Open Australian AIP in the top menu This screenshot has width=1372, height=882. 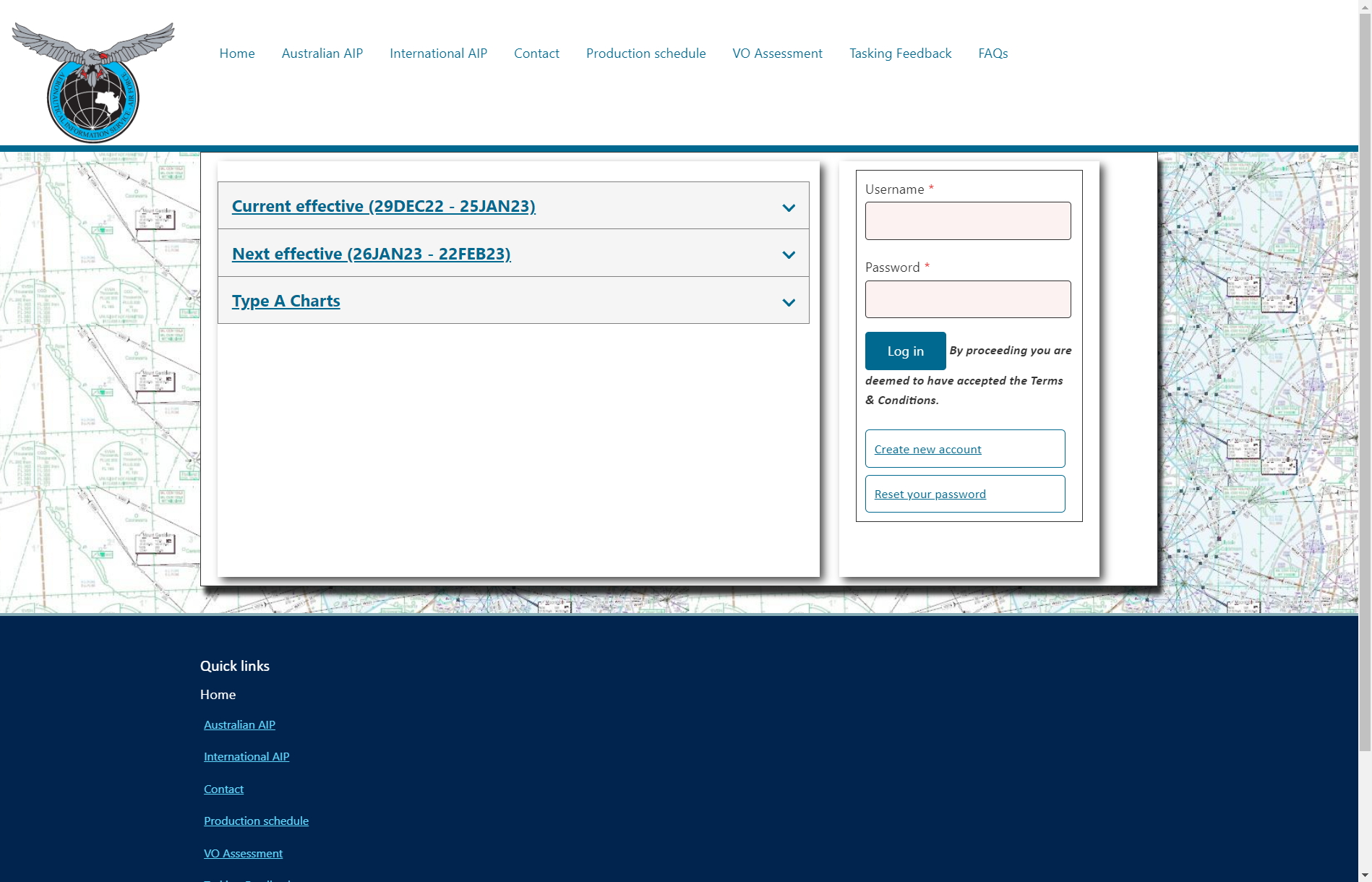point(322,53)
